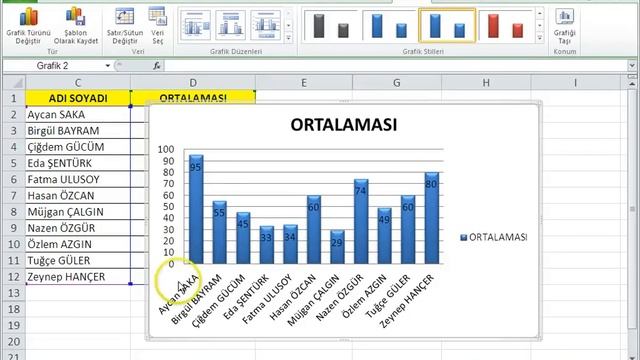Select row 12 header
This screenshot has width=640, height=360.
tap(14, 277)
